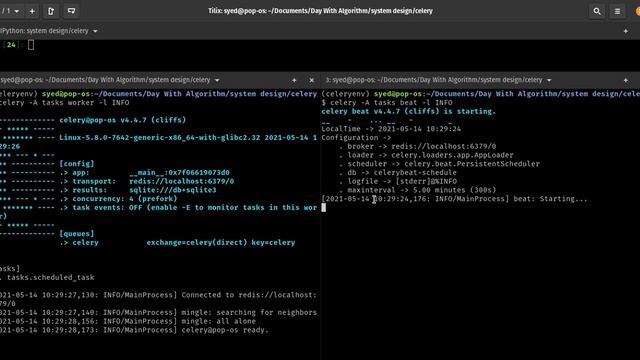This screenshot has height=360, width=640.
Task: Click transport 'redis://localhost:6379/0' in worker pane
Action: click(x=182, y=181)
